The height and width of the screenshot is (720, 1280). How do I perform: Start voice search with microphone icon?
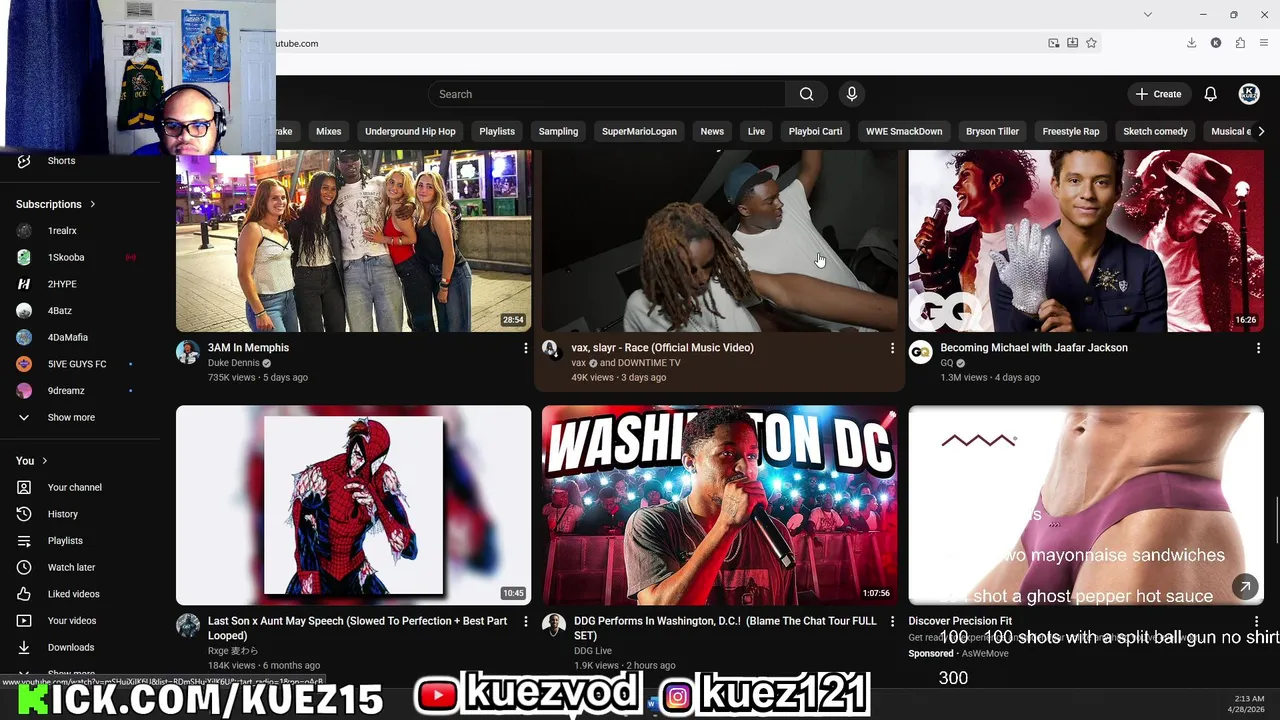coord(852,94)
